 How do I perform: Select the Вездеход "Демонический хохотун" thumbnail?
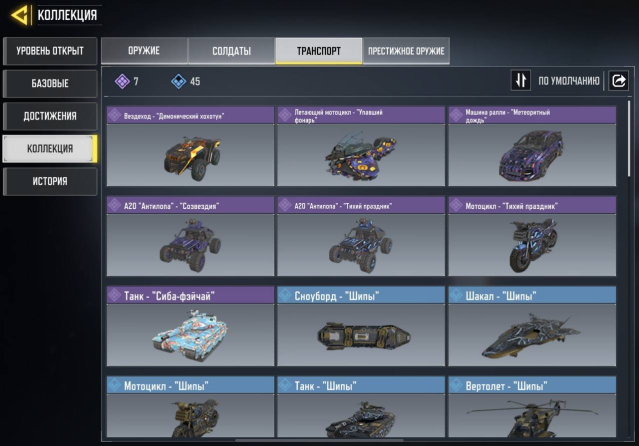pos(192,157)
